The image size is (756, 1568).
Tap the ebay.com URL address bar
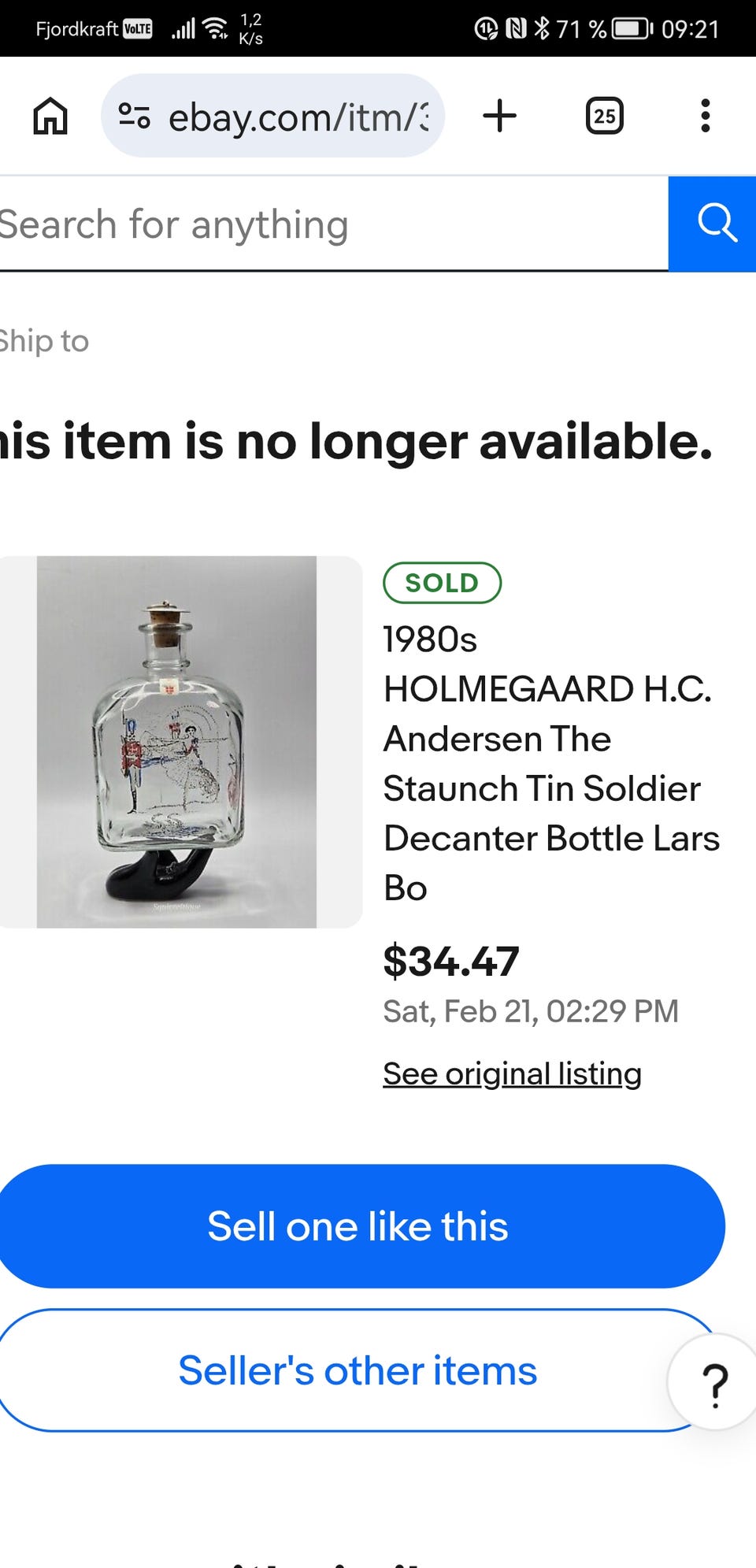[x=298, y=117]
